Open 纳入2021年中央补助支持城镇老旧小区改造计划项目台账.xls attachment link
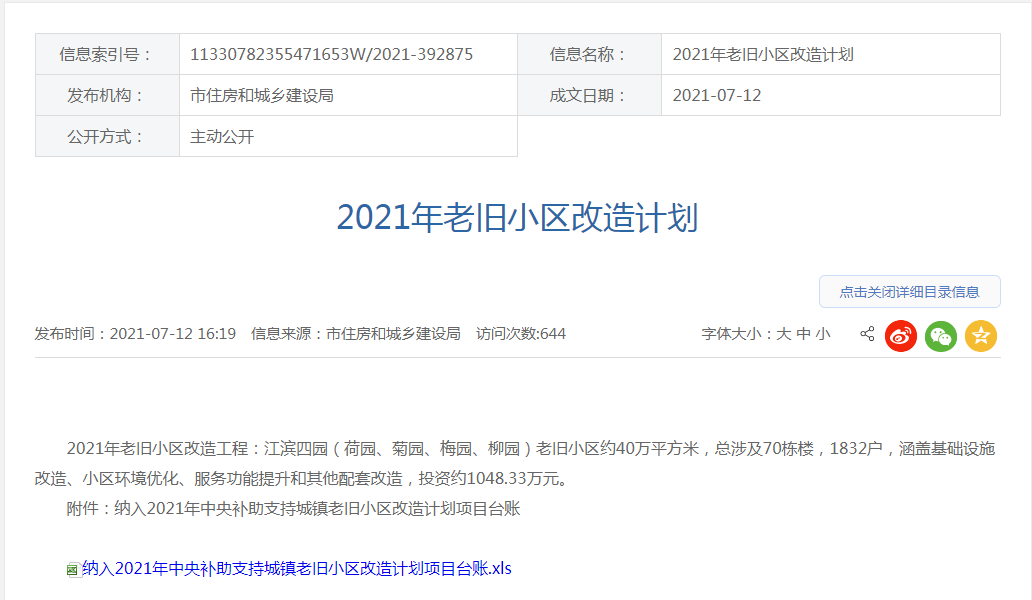 [297, 568]
